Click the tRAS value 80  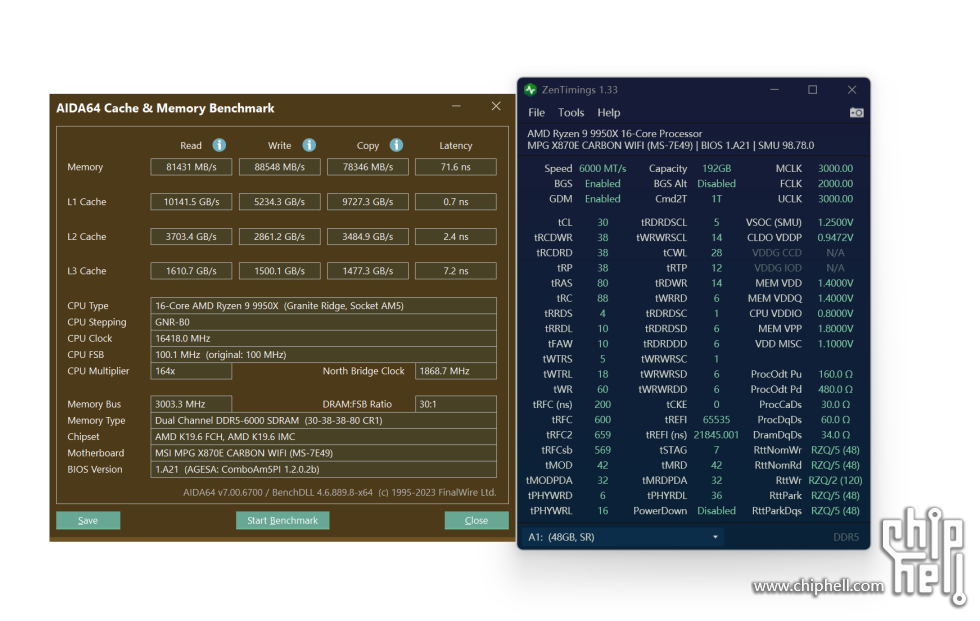(602, 283)
